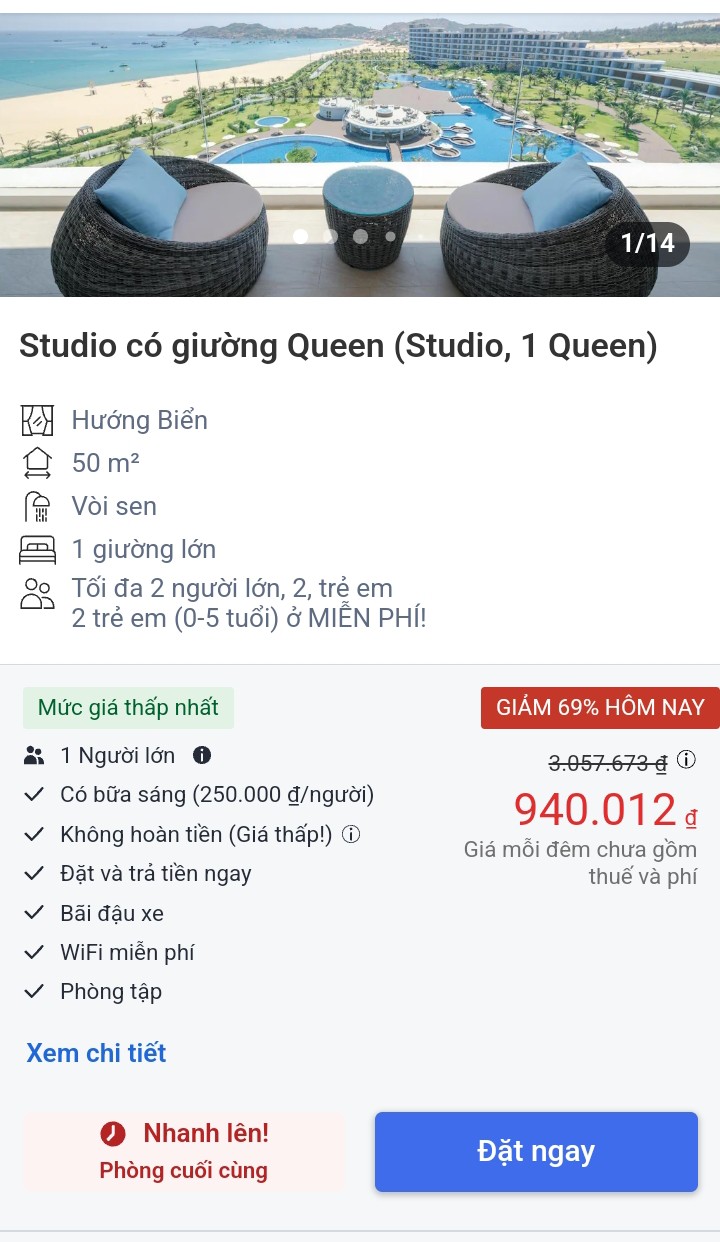Tap the 50 m² room size icon
720x1242 pixels.
(37, 463)
